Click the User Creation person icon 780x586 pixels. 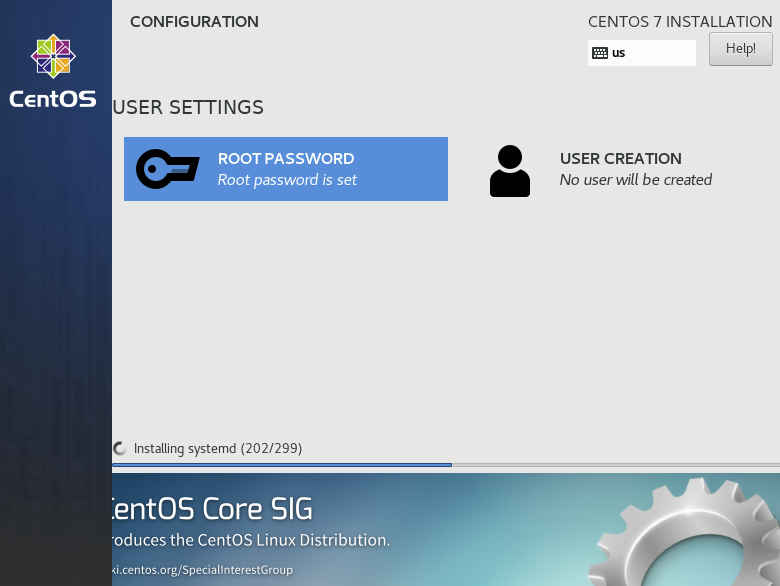[x=510, y=171]
